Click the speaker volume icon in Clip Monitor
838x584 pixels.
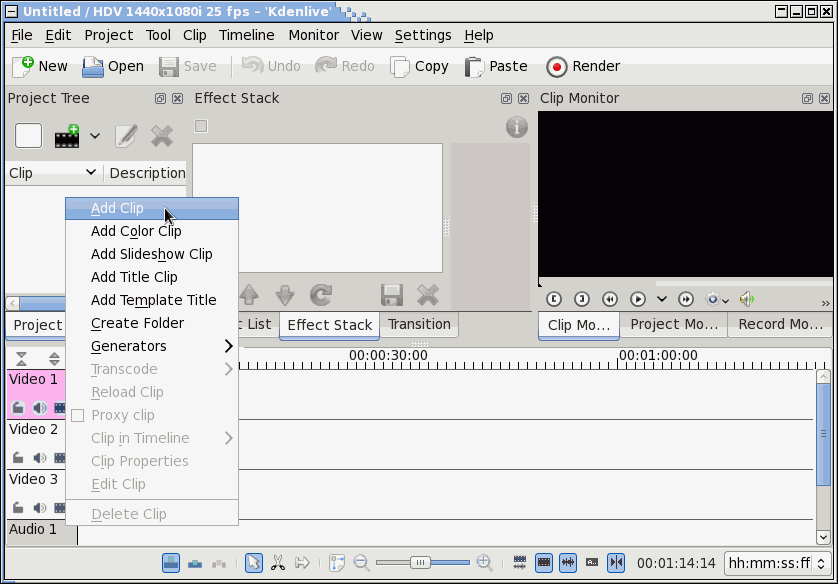pyautogui.click(x=747, y=299)
